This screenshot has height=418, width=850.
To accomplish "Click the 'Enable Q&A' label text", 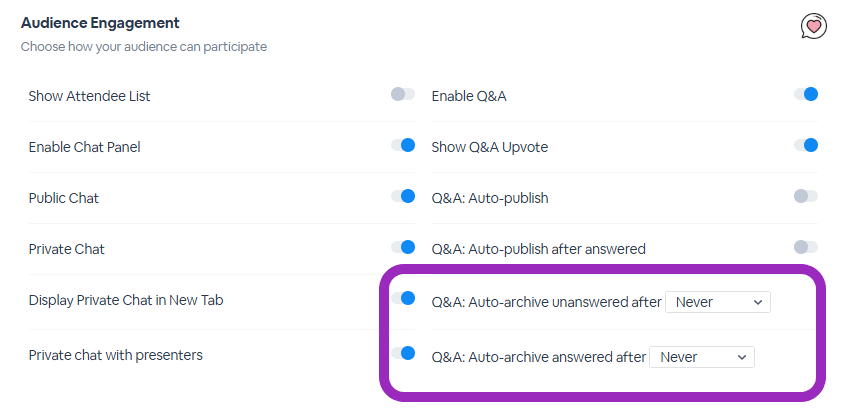I will click(469, 96).
